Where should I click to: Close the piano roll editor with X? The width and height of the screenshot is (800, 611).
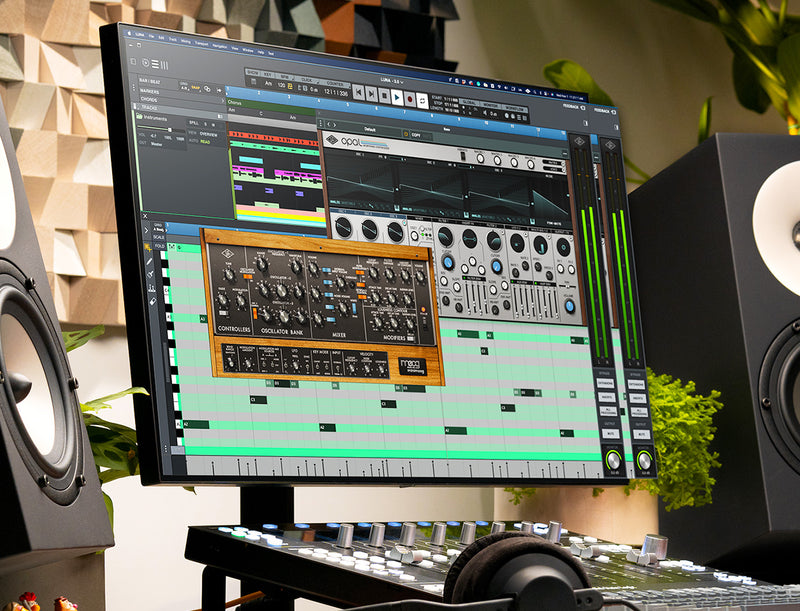pos(145,216)
